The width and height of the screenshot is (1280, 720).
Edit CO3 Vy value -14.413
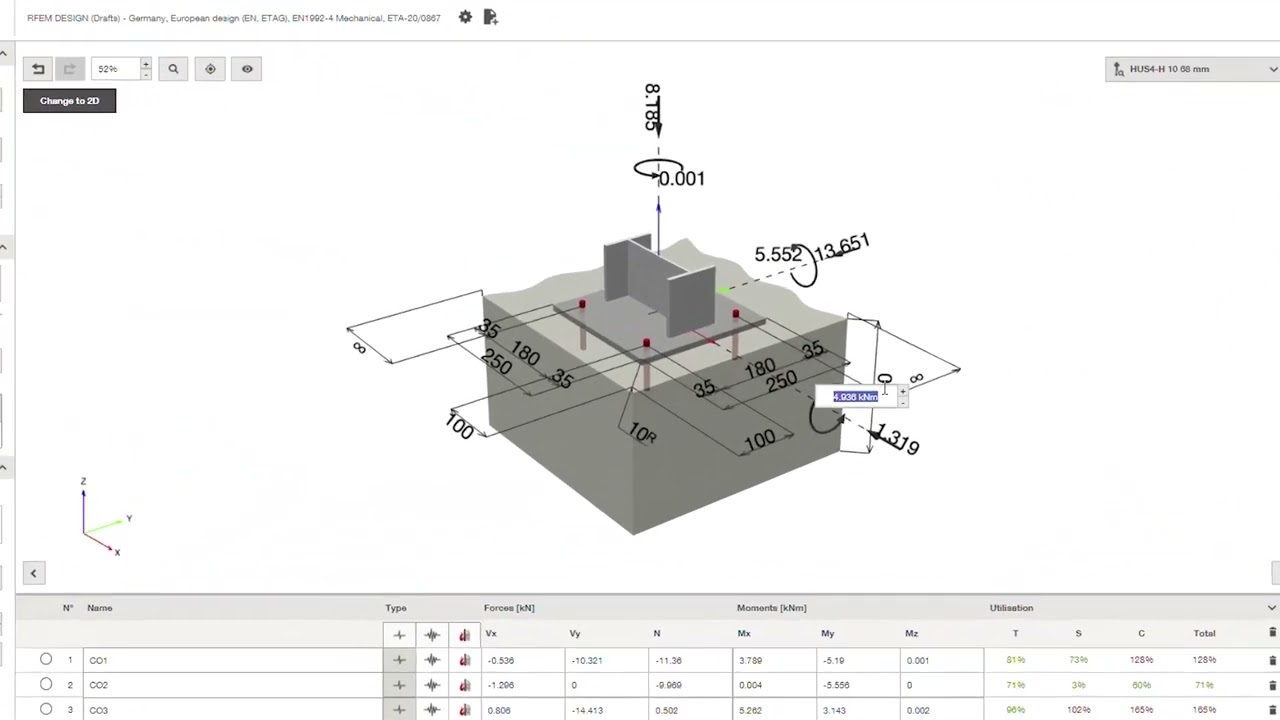tap(606, 710)
